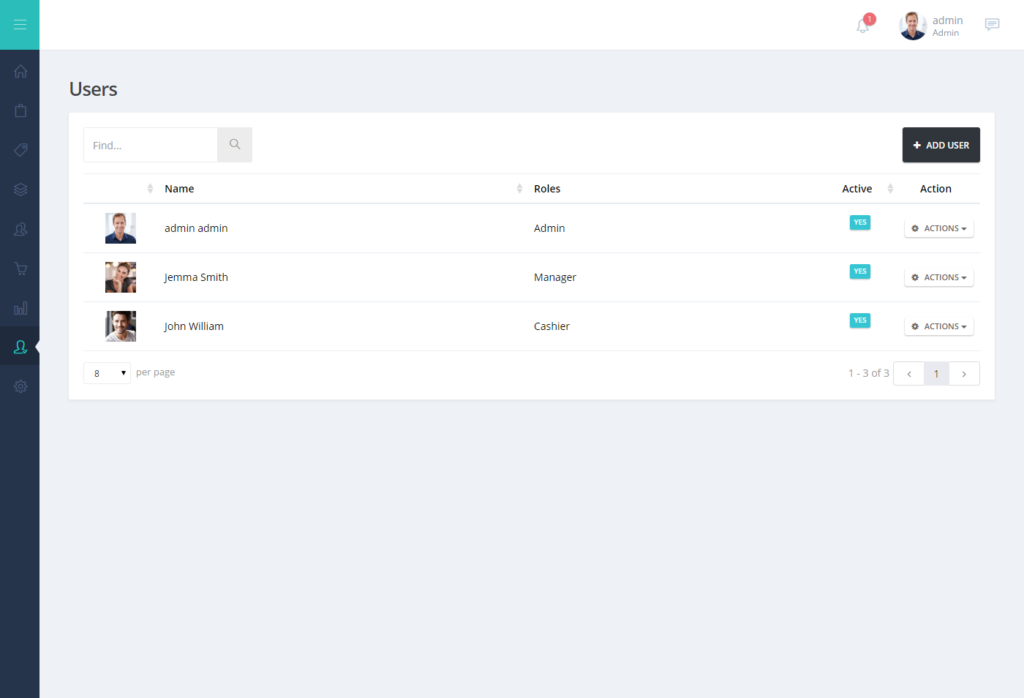Click the Find search field
Viewport: 1024px width, 698px height.
tap(150, 145)
